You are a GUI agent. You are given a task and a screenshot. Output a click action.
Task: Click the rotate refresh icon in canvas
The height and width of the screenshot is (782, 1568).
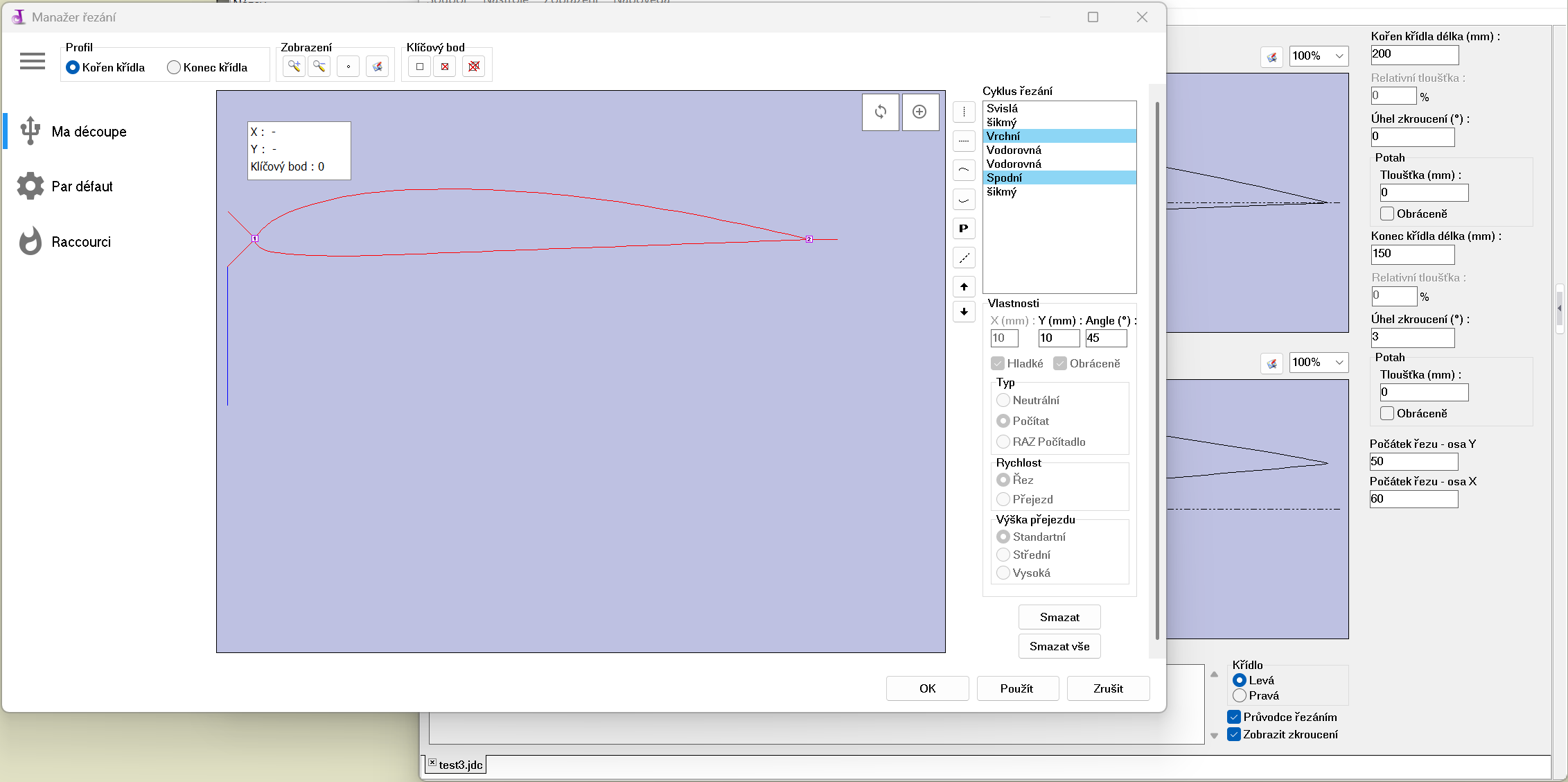click(x=881, y=112)
